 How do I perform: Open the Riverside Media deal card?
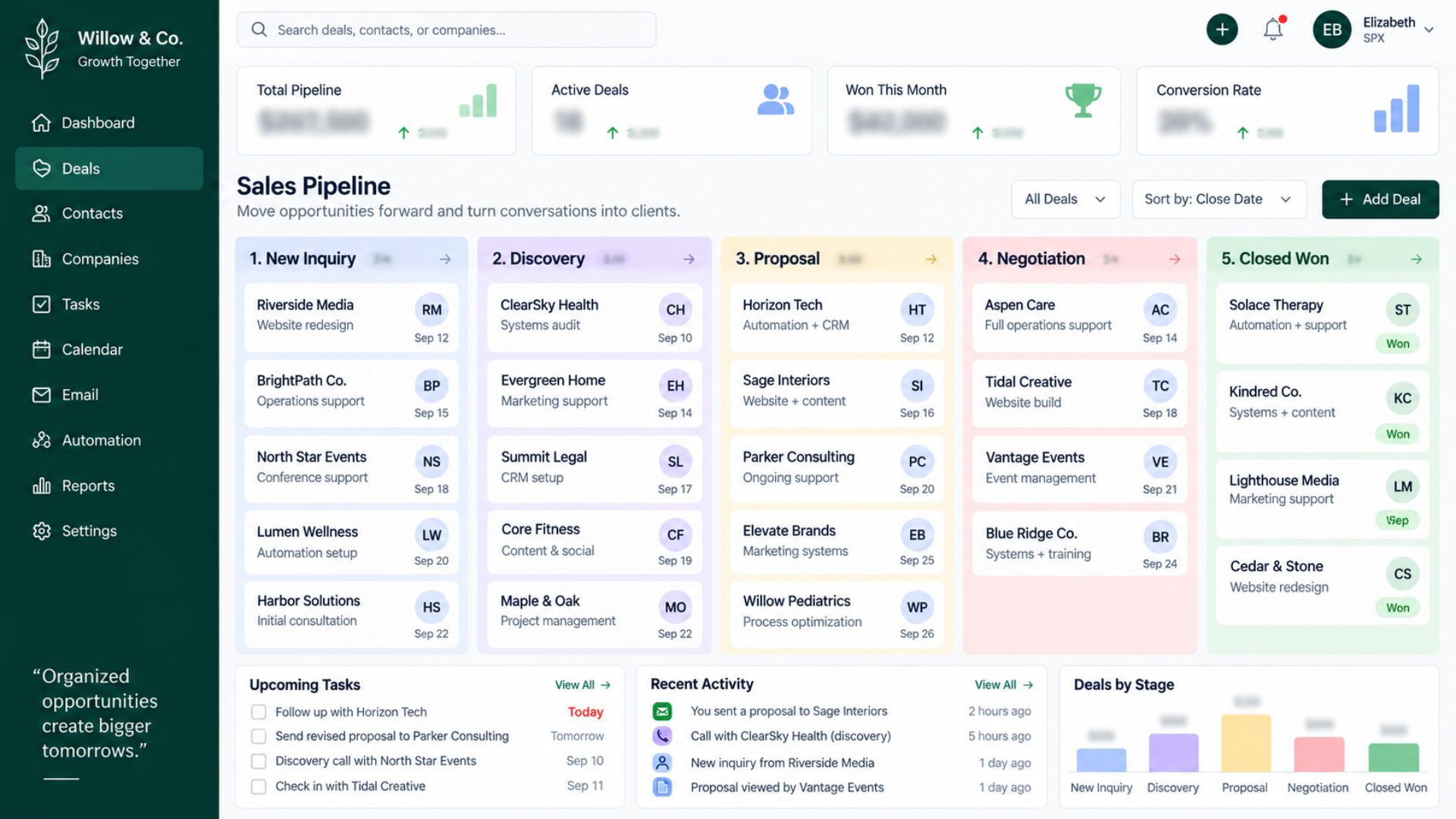coord(351,317)
